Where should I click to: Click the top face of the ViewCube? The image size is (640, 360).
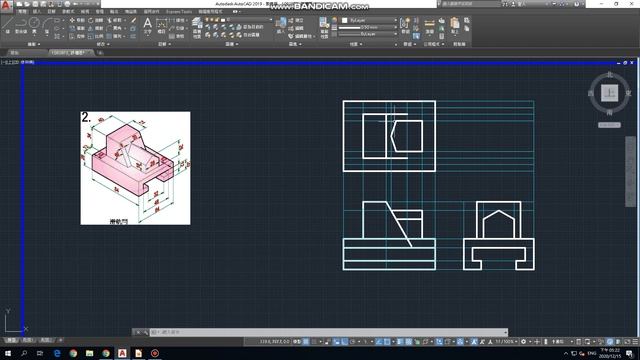pos(609,93)
